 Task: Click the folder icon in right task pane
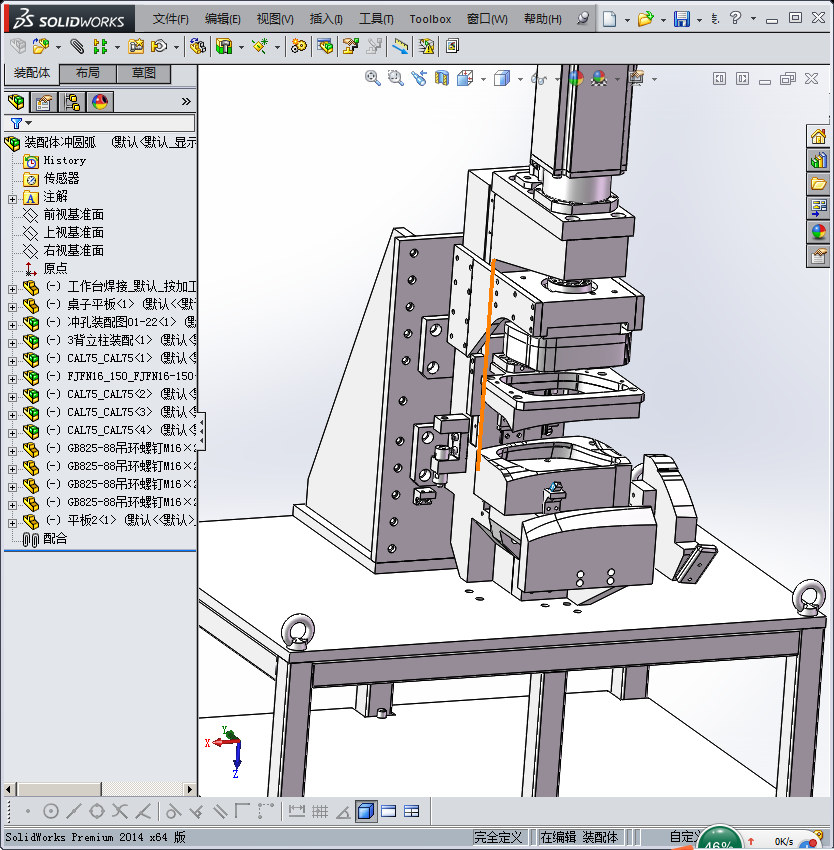[819, 184]
